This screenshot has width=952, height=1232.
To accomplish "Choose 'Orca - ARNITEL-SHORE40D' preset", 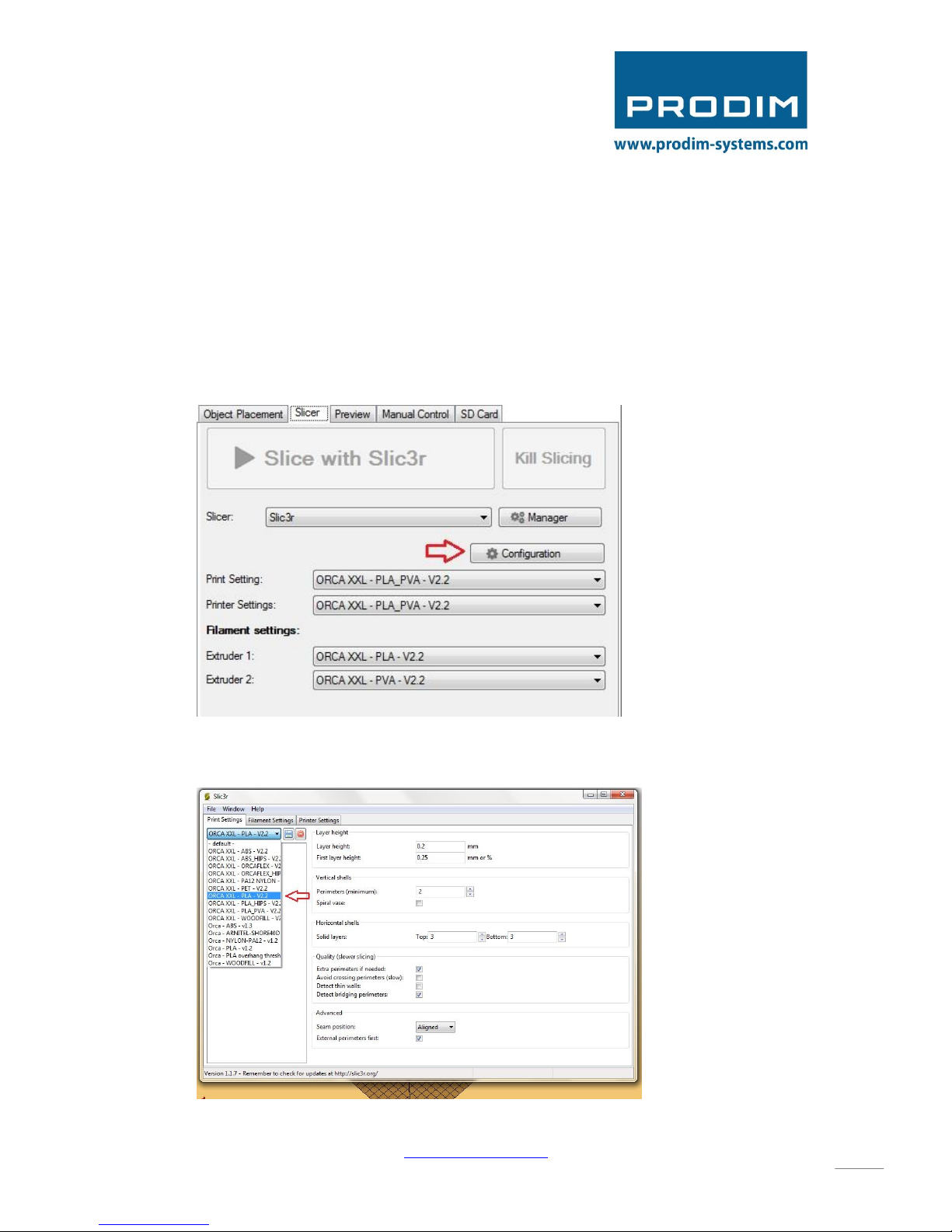I will click(x=244, y=934).
